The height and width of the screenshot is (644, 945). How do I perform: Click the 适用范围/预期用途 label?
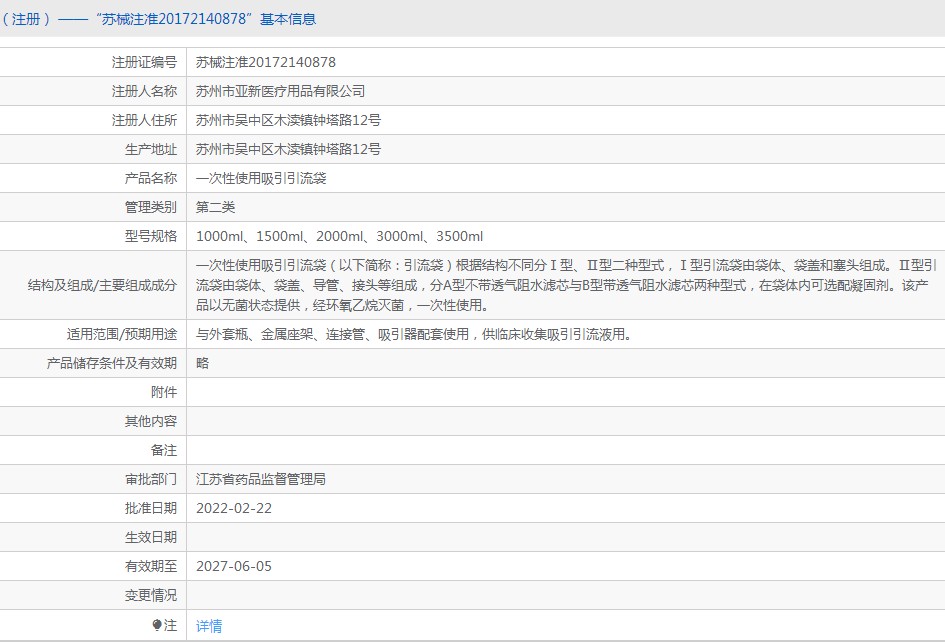pyautogui.click(x=122, y=334)
